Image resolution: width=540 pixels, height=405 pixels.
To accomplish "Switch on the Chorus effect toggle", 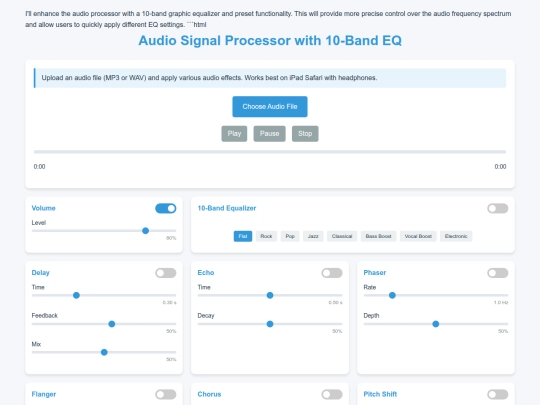I will [x=332, y=394].
